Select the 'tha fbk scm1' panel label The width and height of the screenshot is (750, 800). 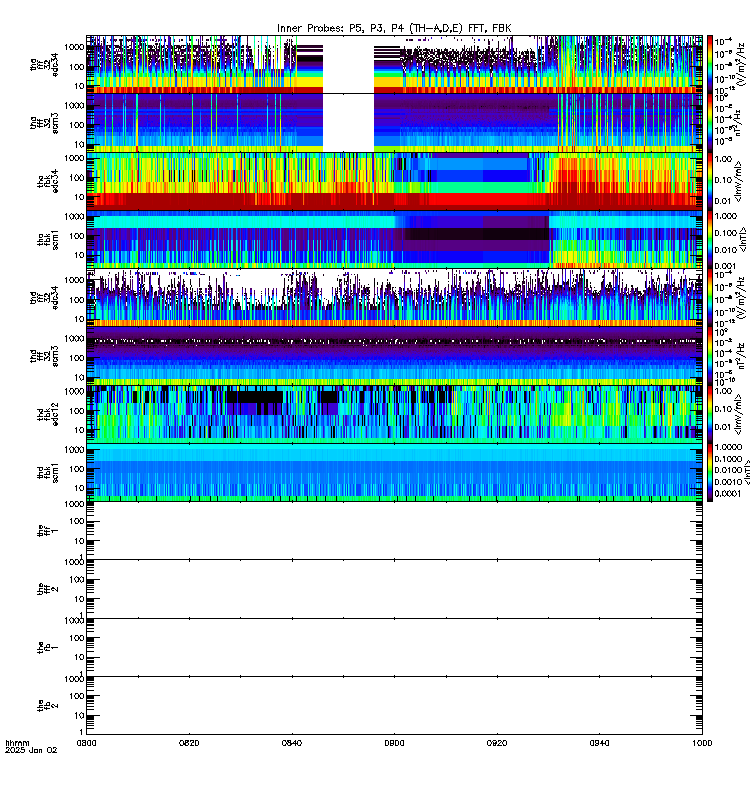(47, 239)
